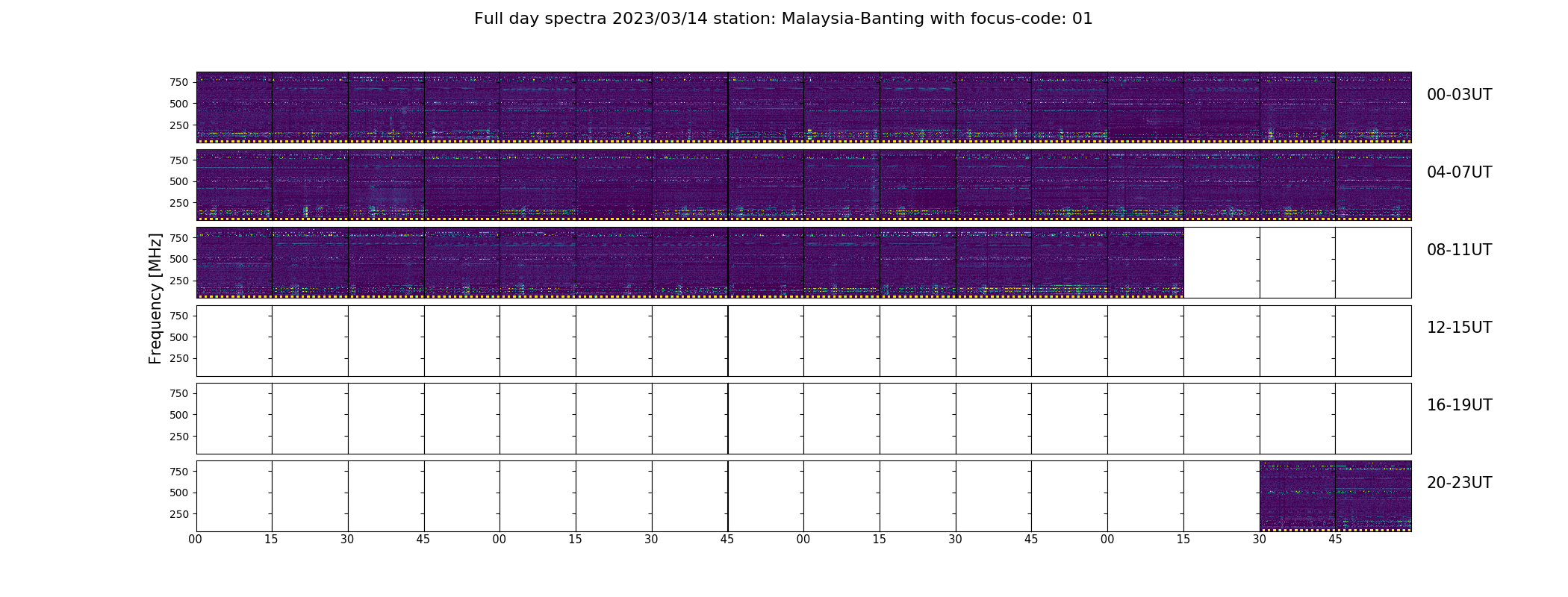Click the spectrogram data block in the 20-23UT row
The image size is (1568, 597).
pyautogui.click(x=1335, y=496)
